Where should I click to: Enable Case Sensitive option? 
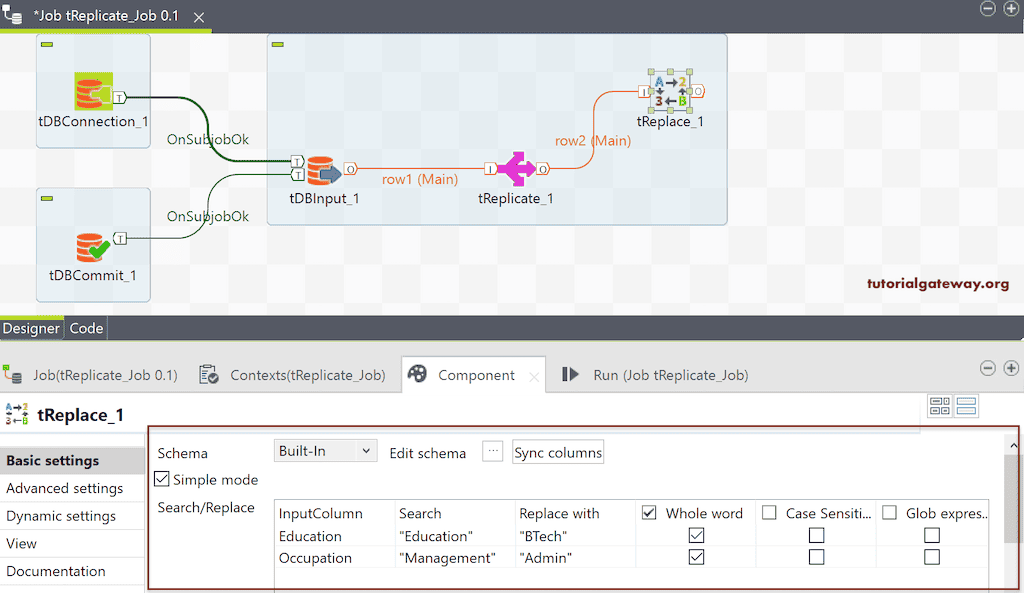(x=769, y=513)
